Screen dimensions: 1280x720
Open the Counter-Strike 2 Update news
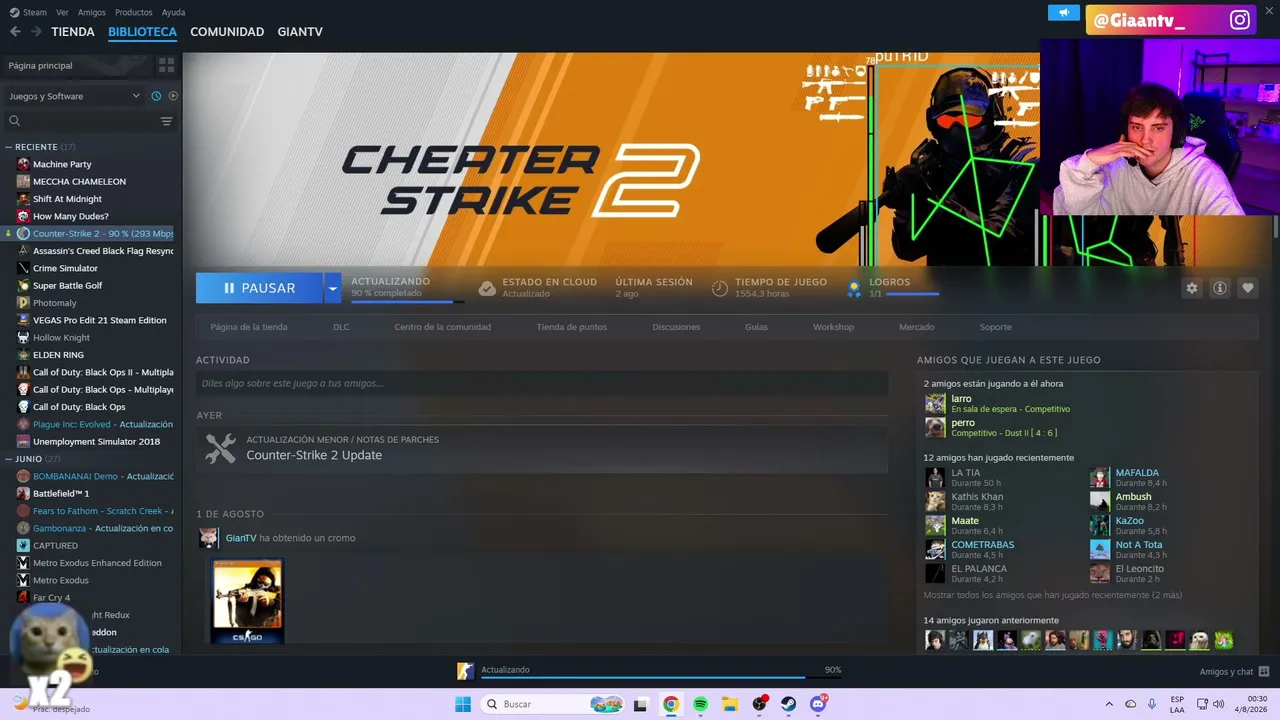click(314, 455)
